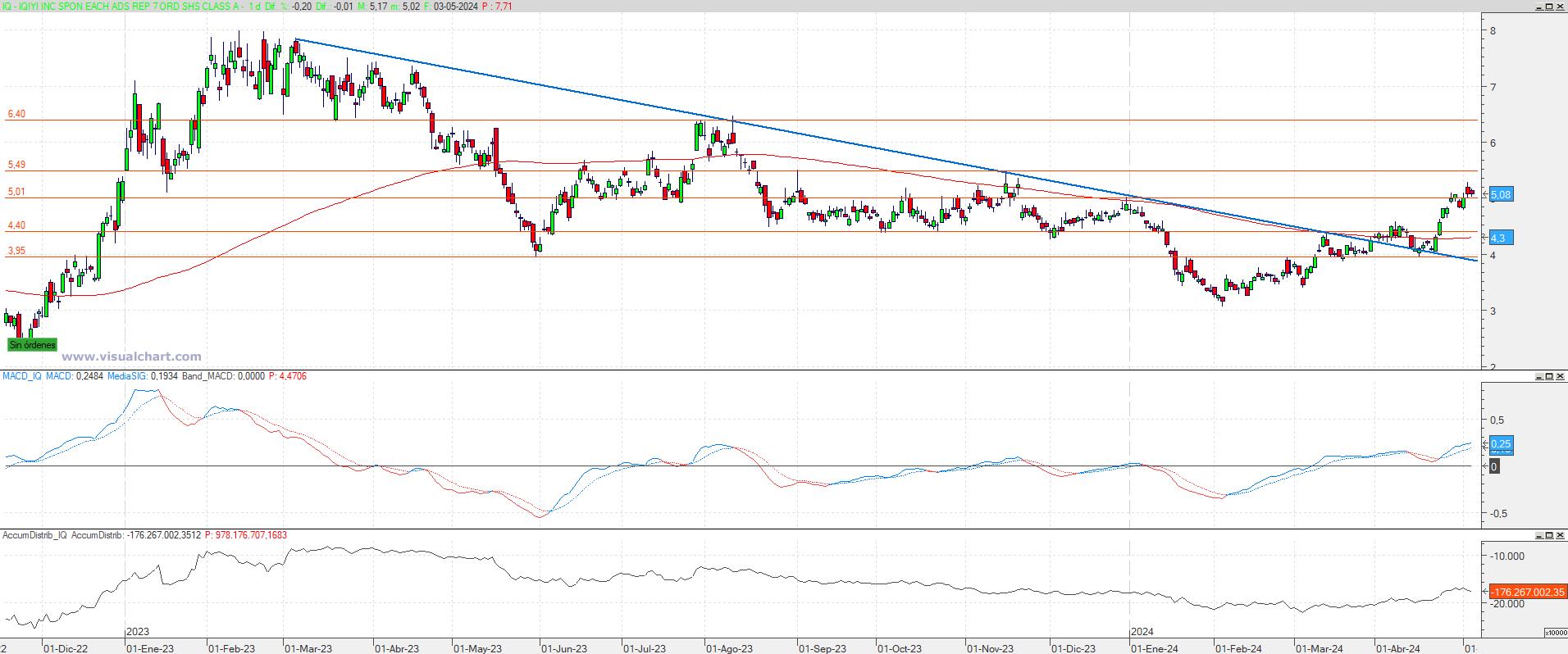
Task: Close the IQ price chart panel
Action: [1561, 6]
